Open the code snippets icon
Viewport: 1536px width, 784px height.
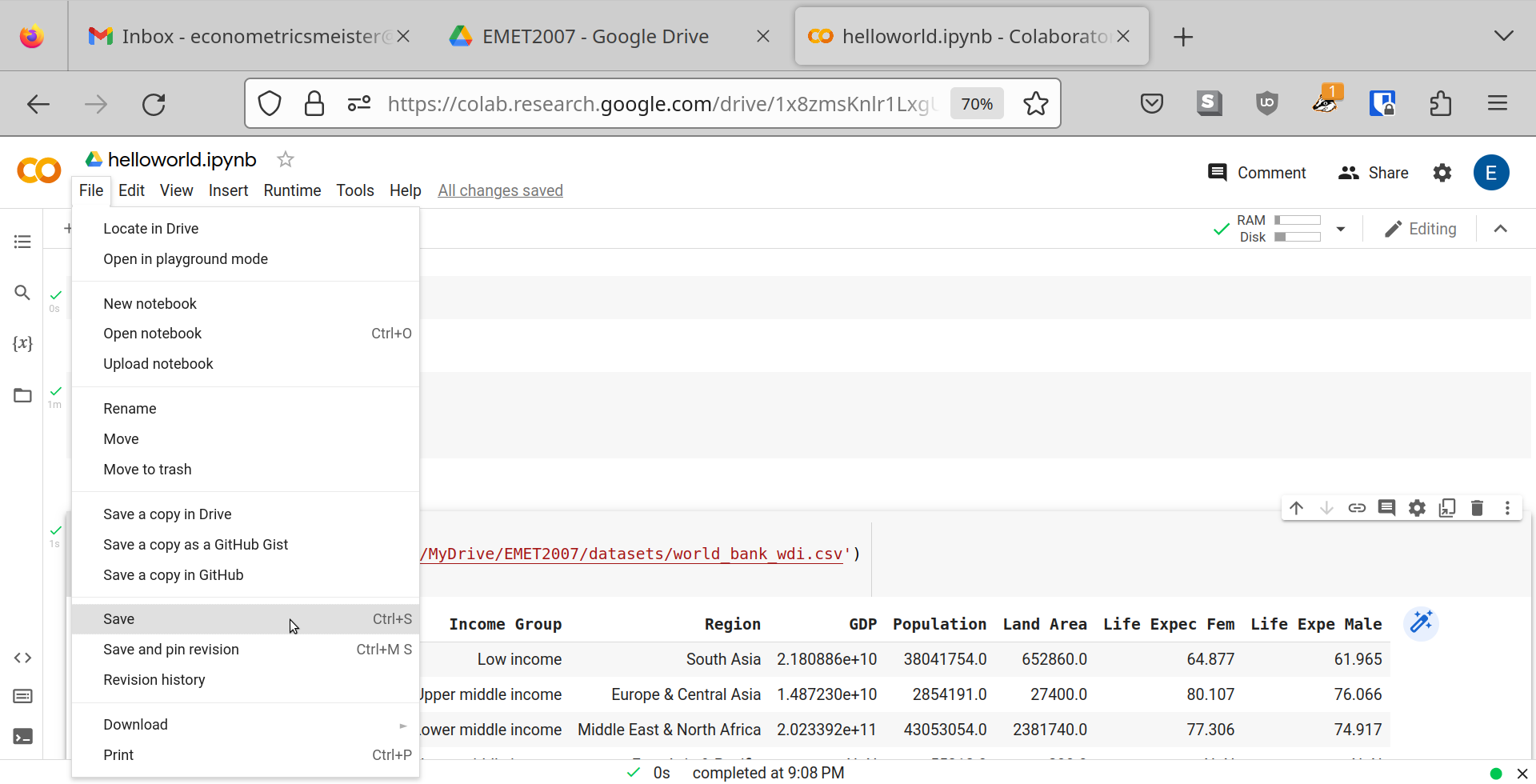pyautogui.click(x=22, y=658)
